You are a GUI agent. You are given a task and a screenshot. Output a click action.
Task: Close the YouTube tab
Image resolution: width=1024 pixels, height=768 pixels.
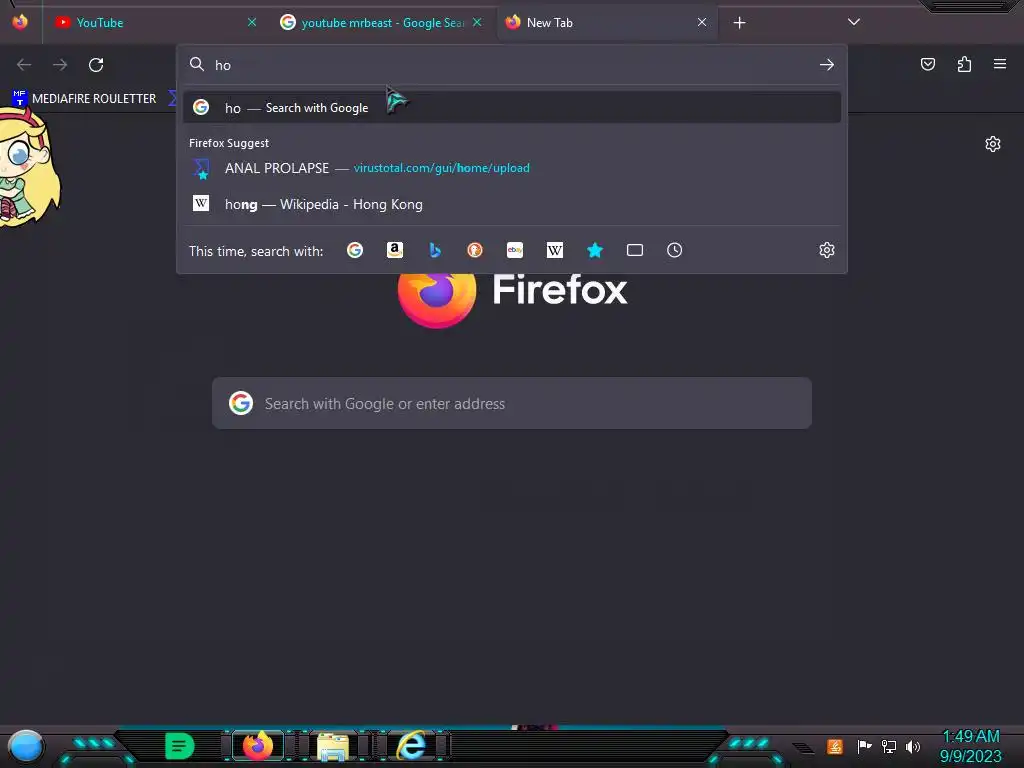(252, 22)
